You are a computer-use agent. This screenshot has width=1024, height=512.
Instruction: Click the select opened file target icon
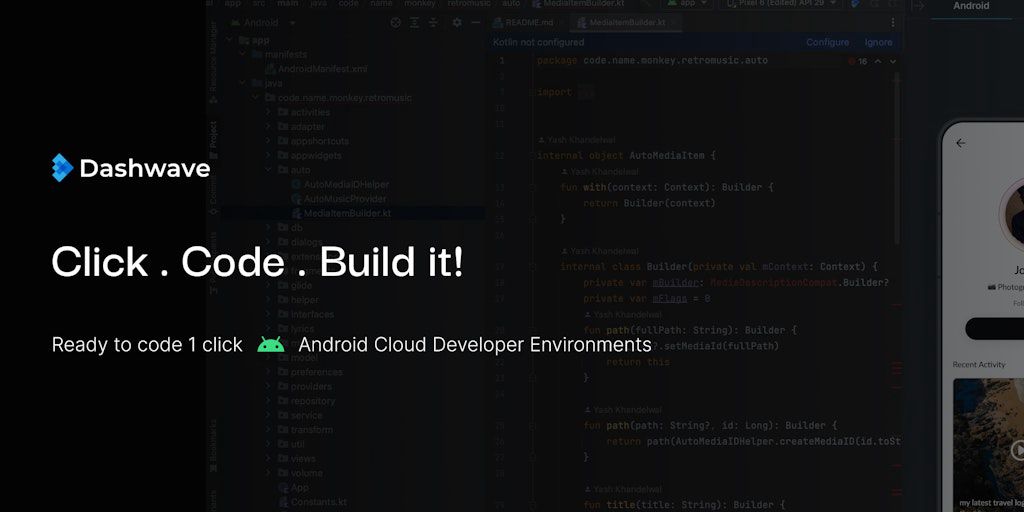396,22
